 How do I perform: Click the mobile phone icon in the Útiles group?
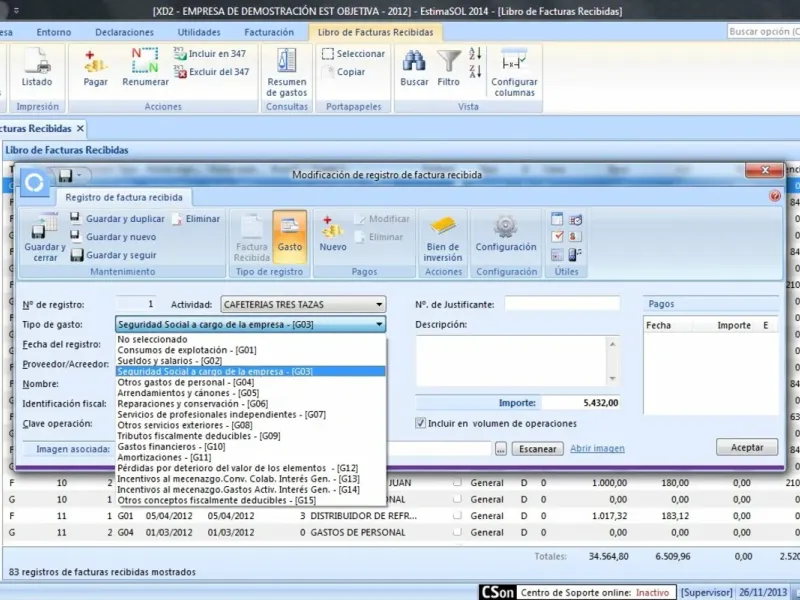click(x=576, y=254)
